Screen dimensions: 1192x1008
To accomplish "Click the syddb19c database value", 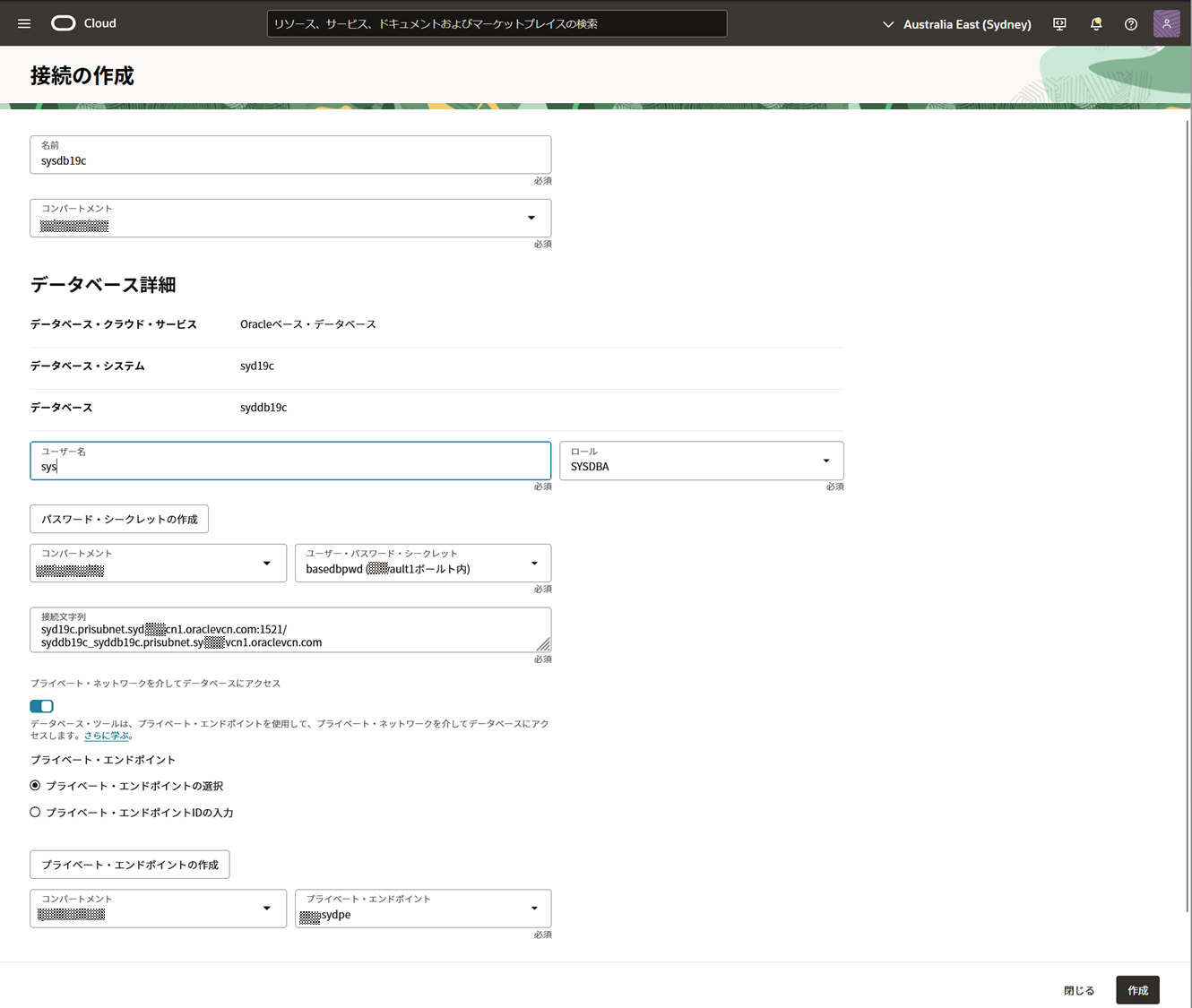I will coord(263,408).
